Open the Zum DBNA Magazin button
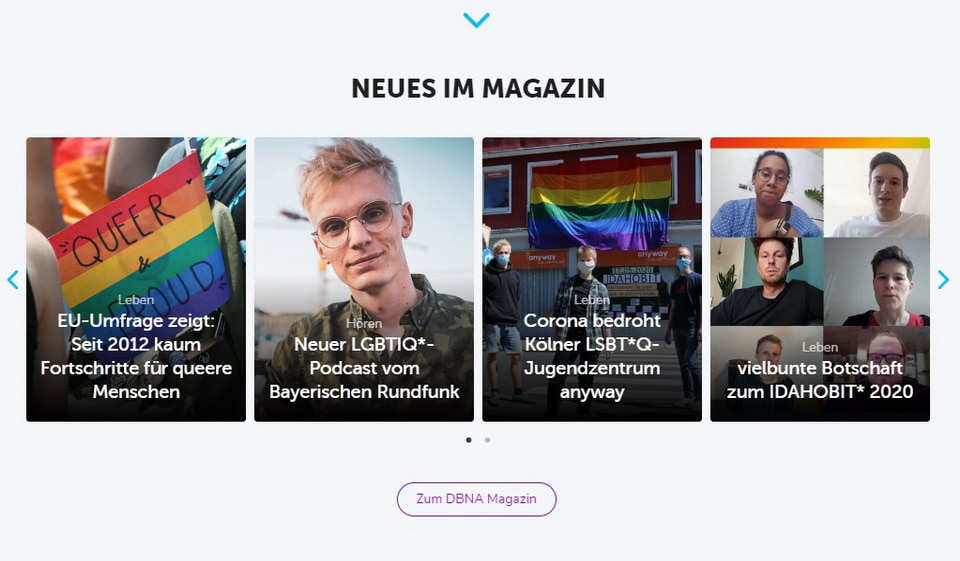Viewport: 960px width, 561px height. [476, 499]
